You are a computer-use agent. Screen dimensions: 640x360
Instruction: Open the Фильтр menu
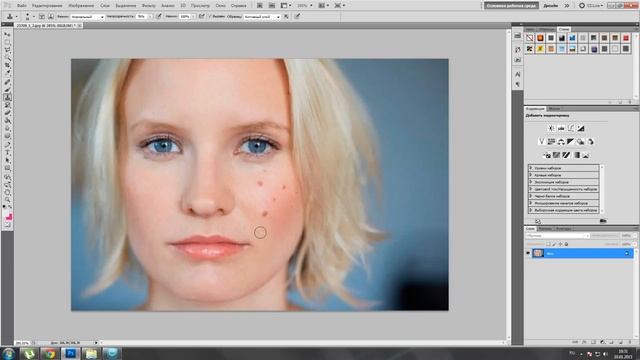149,6
